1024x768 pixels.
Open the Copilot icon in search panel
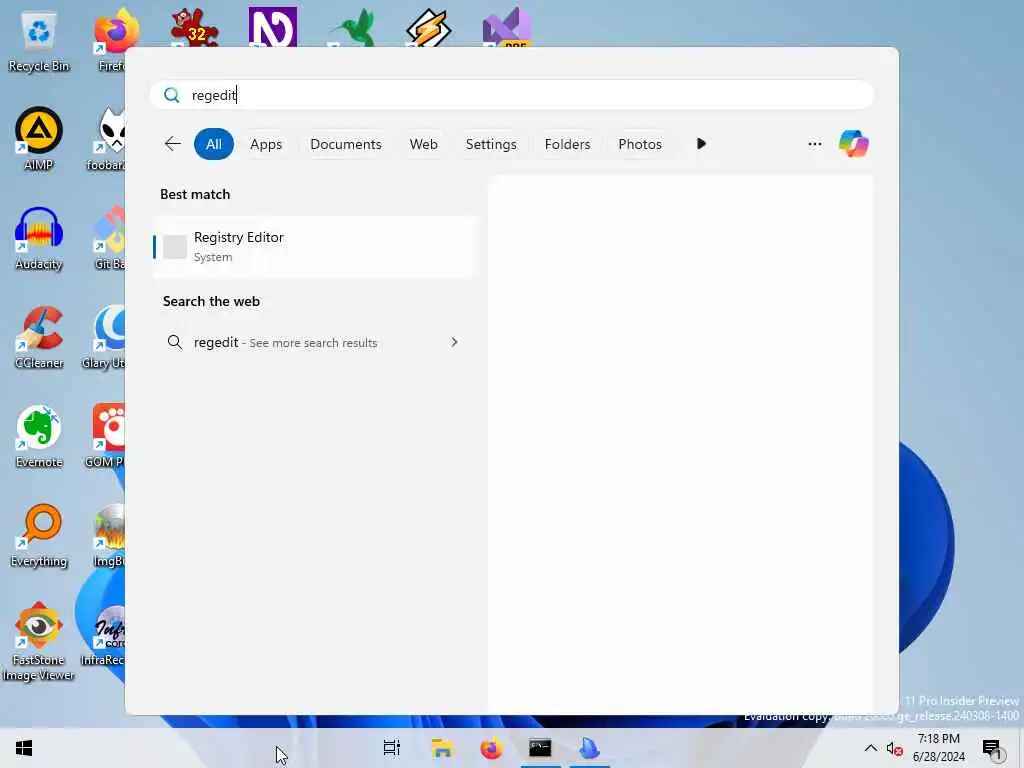point(854,144)
